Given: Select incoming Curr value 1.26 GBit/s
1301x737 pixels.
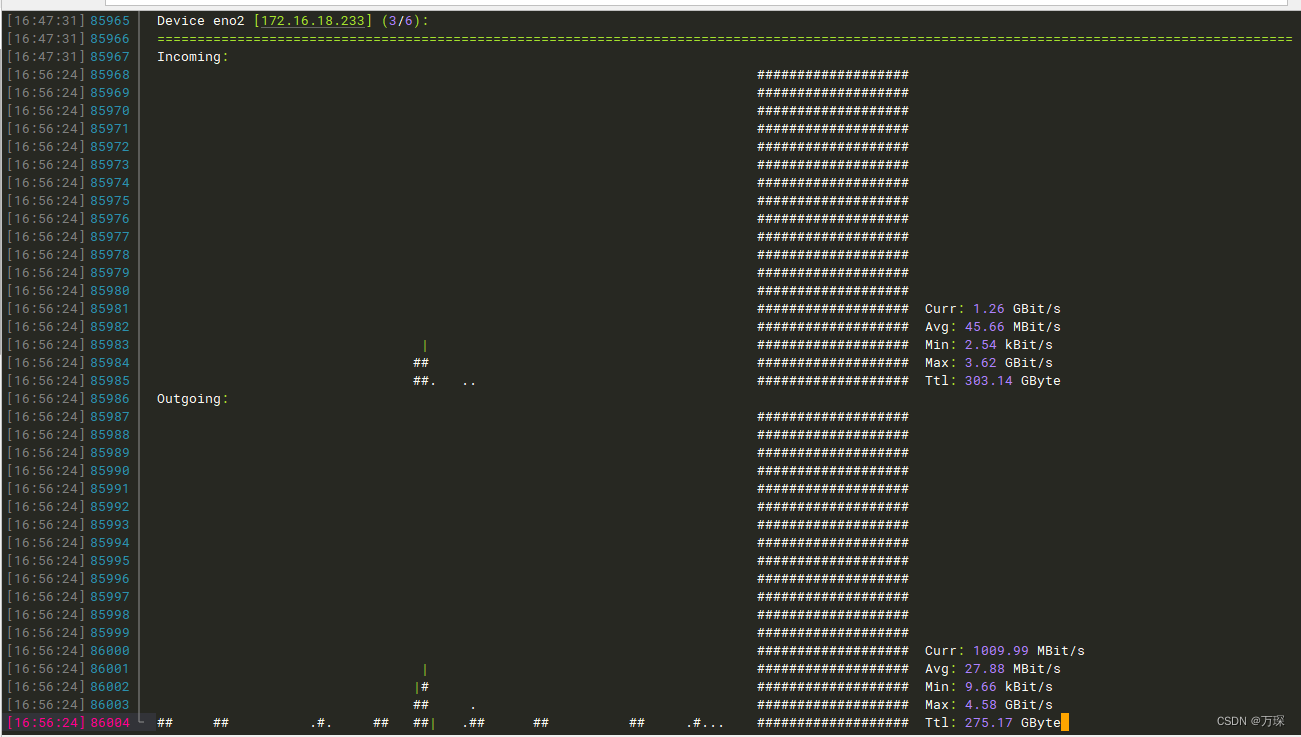Looking at the screenshot, I should click(1017, 309).
